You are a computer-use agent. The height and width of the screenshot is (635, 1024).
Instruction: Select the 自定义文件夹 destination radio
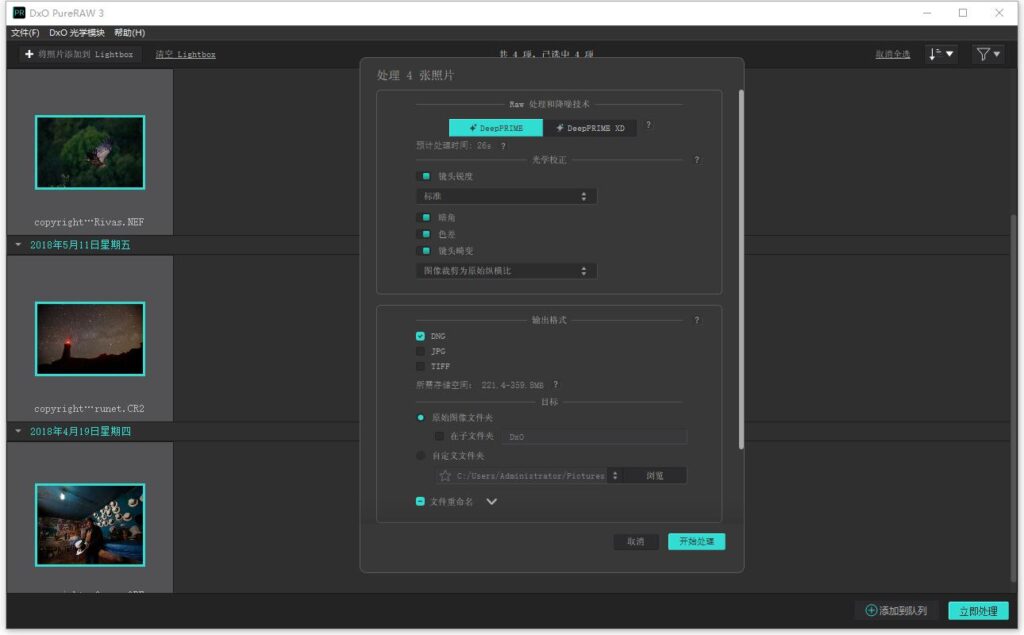tap(421, 456)
